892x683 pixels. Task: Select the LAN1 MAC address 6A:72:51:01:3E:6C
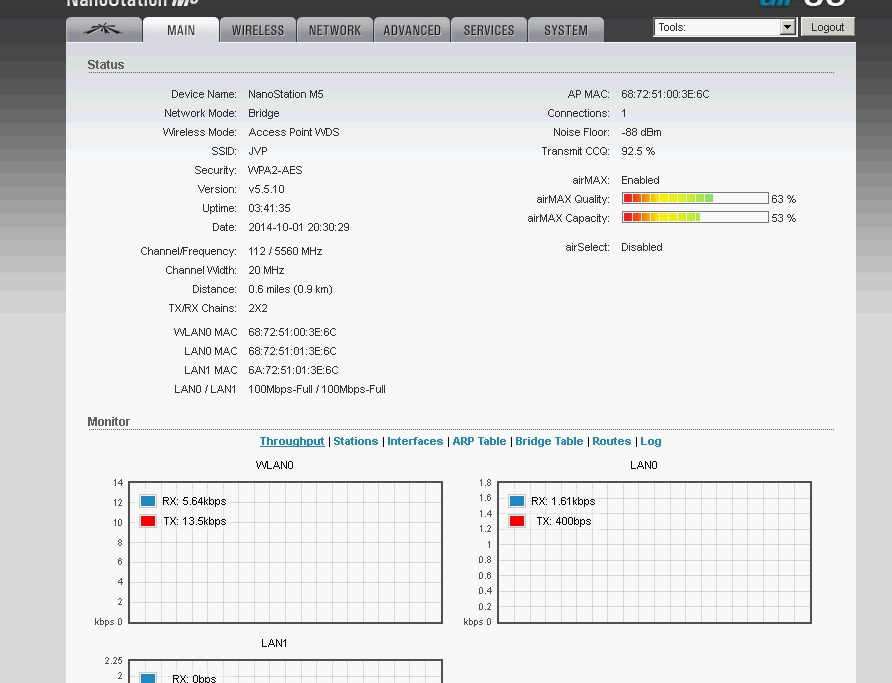(293, 370)
